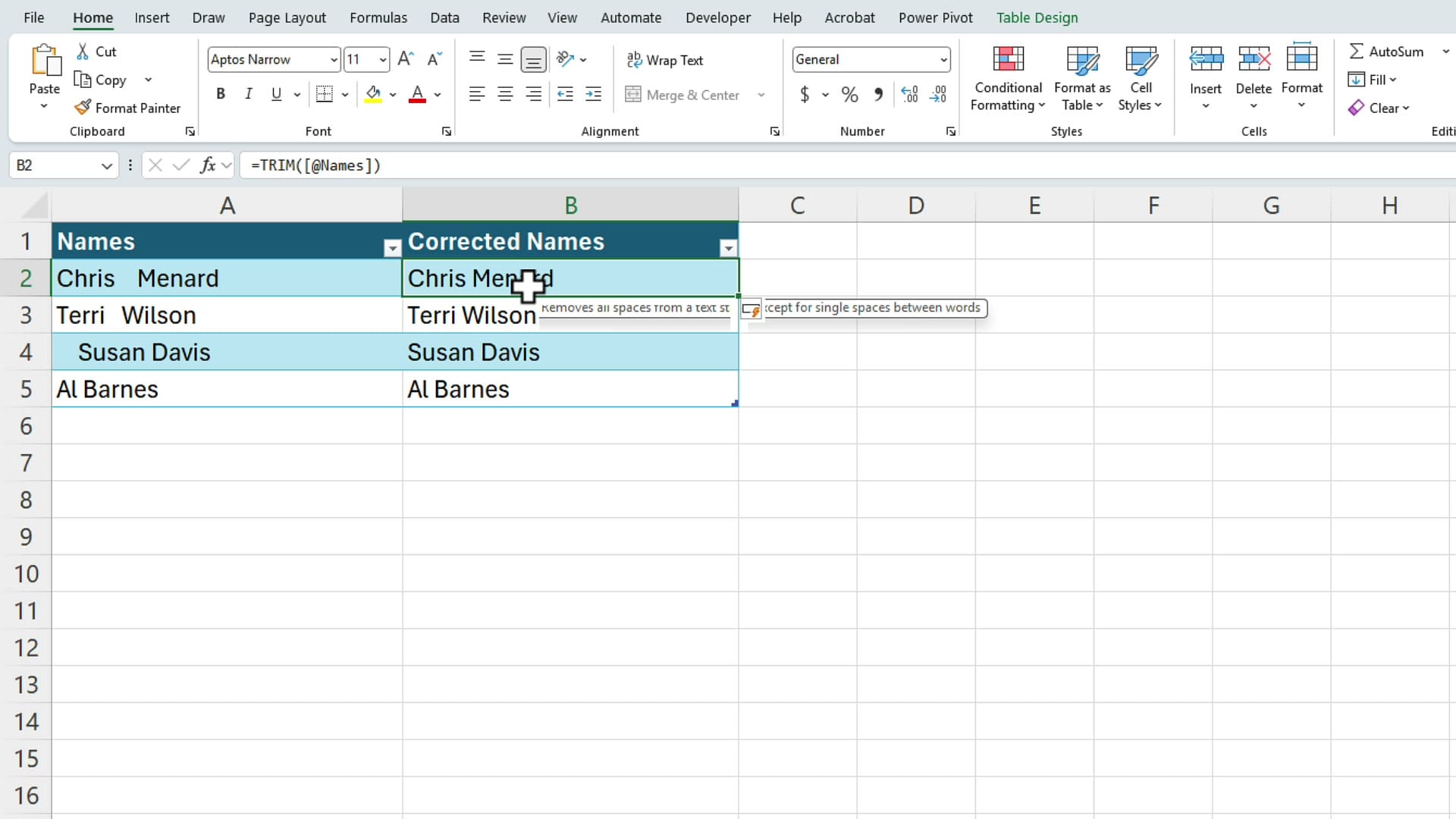1456x819 pixels.
Task: Click the red font color swatch
Action: click(418, 99)
